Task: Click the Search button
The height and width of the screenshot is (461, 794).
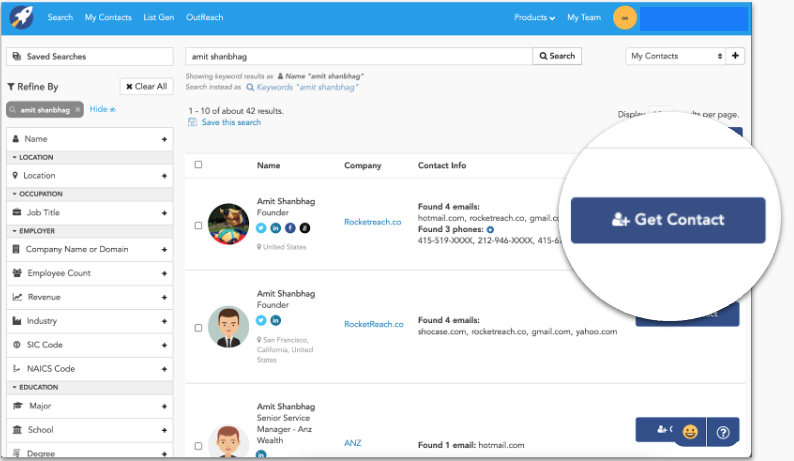Action: [x=557, y=56]
